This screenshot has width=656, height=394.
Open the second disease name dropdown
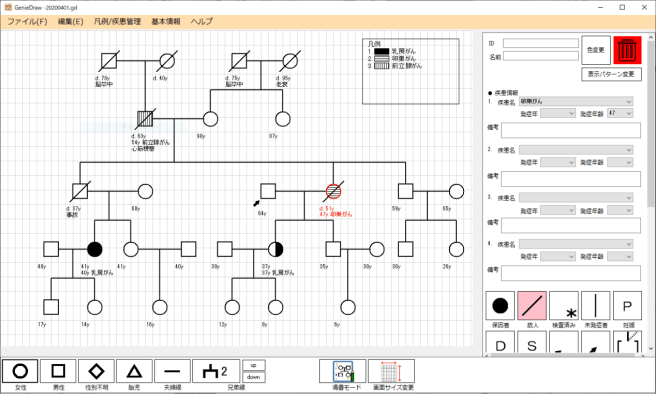pos(576,150)
